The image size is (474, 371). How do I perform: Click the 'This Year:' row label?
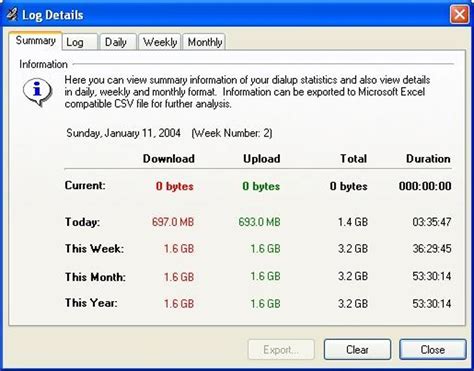click(91, 303)
